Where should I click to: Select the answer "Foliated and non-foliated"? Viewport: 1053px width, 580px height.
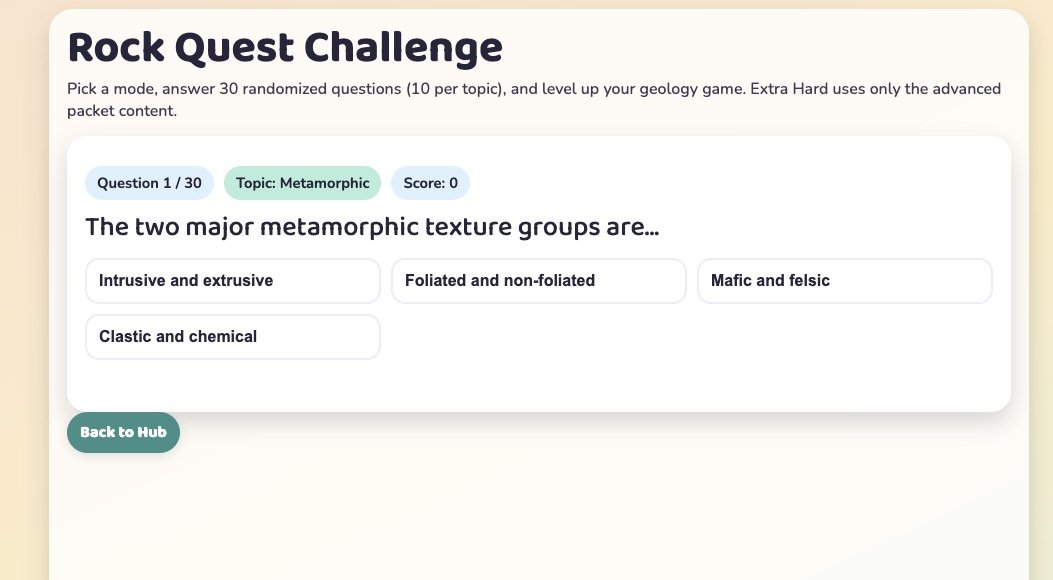tap(539, 280)
